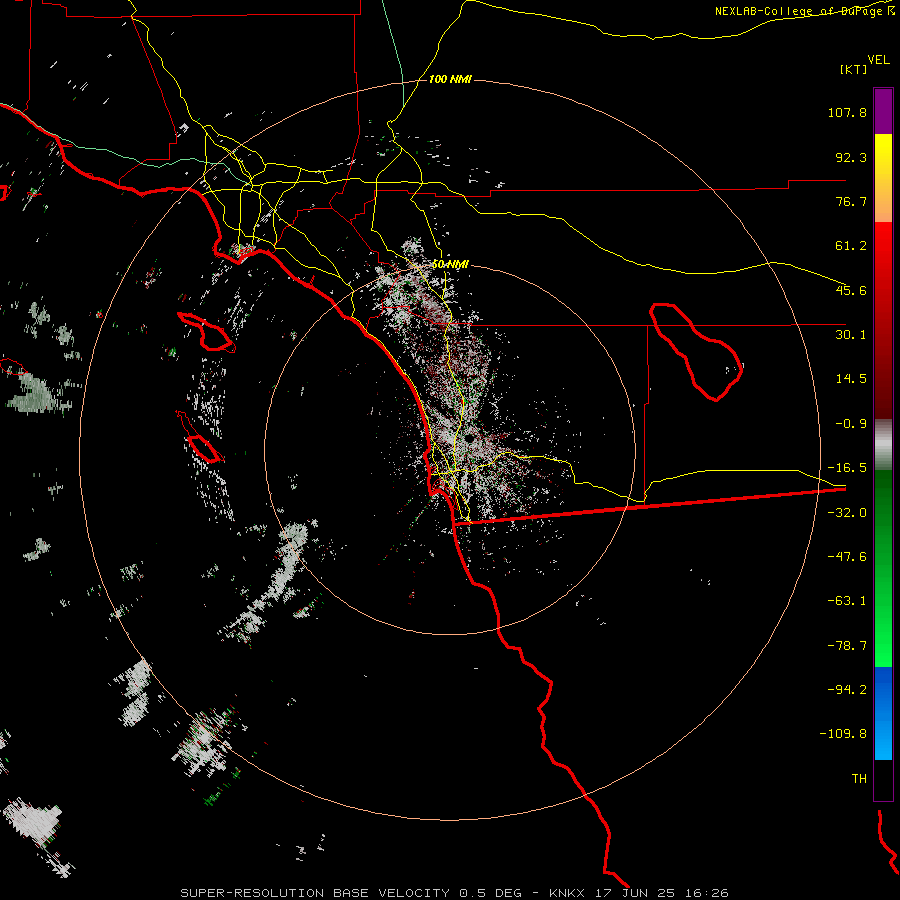Click the 14.5 velocity scale value
Image resolution: width=900 pixels, height=900 pixels.
pyautogui.click(x=851, y=379)
